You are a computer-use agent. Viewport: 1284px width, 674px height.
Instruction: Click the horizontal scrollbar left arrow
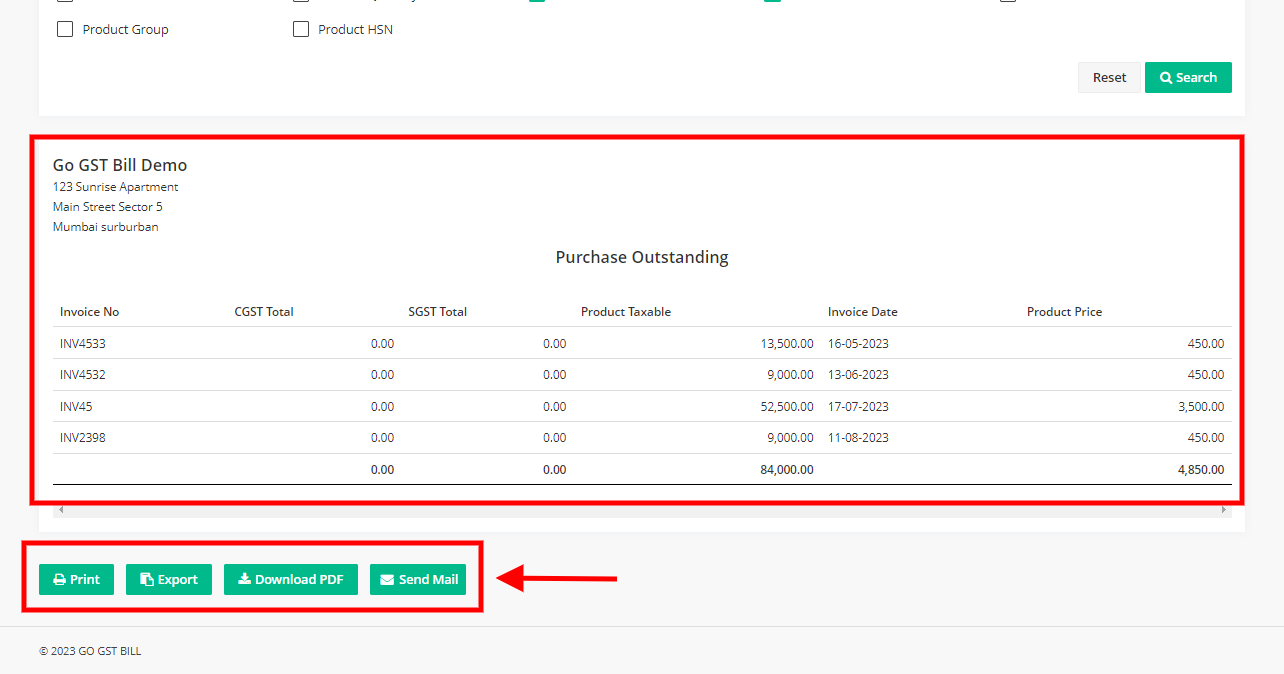click(x=61, y=510)
